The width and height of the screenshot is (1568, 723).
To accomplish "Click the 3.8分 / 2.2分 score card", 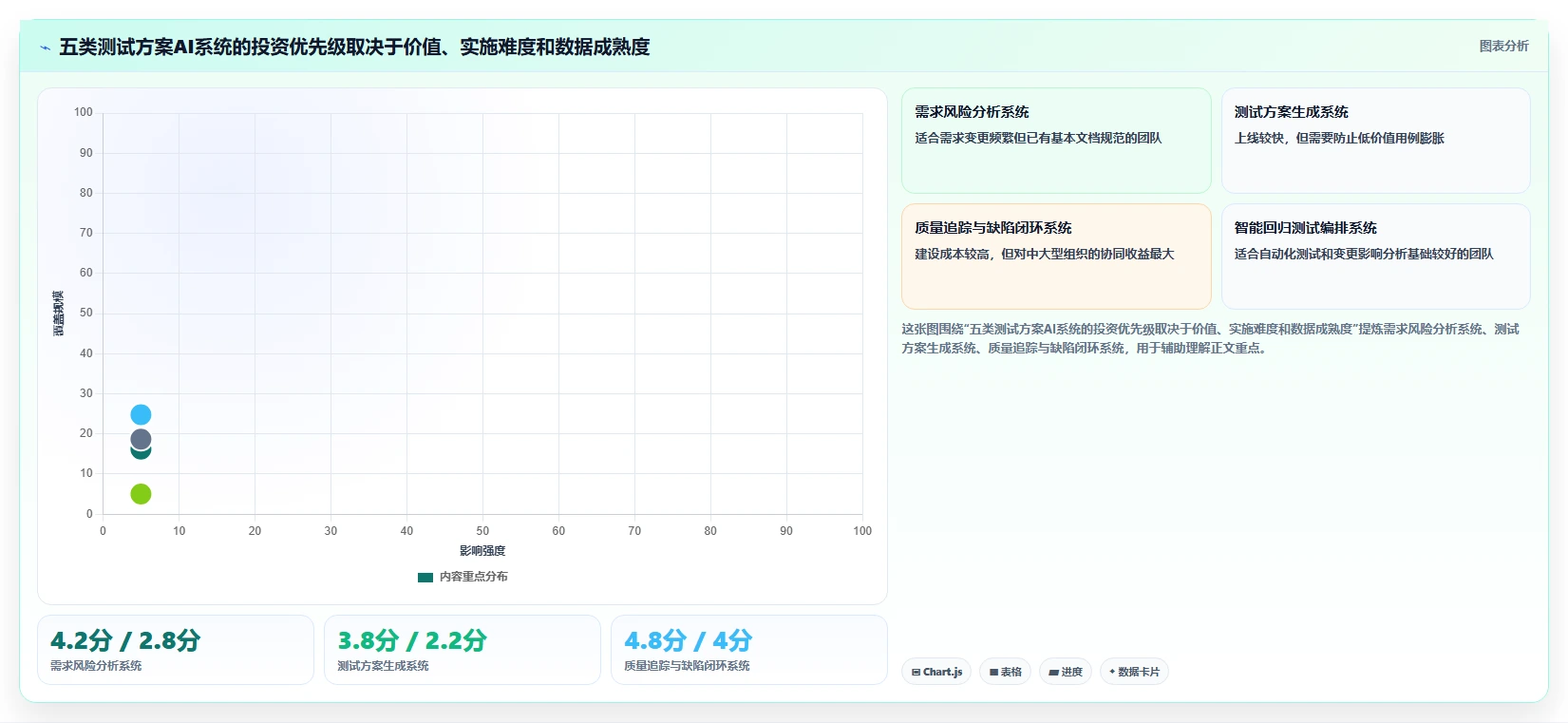I will coord(463,650).
